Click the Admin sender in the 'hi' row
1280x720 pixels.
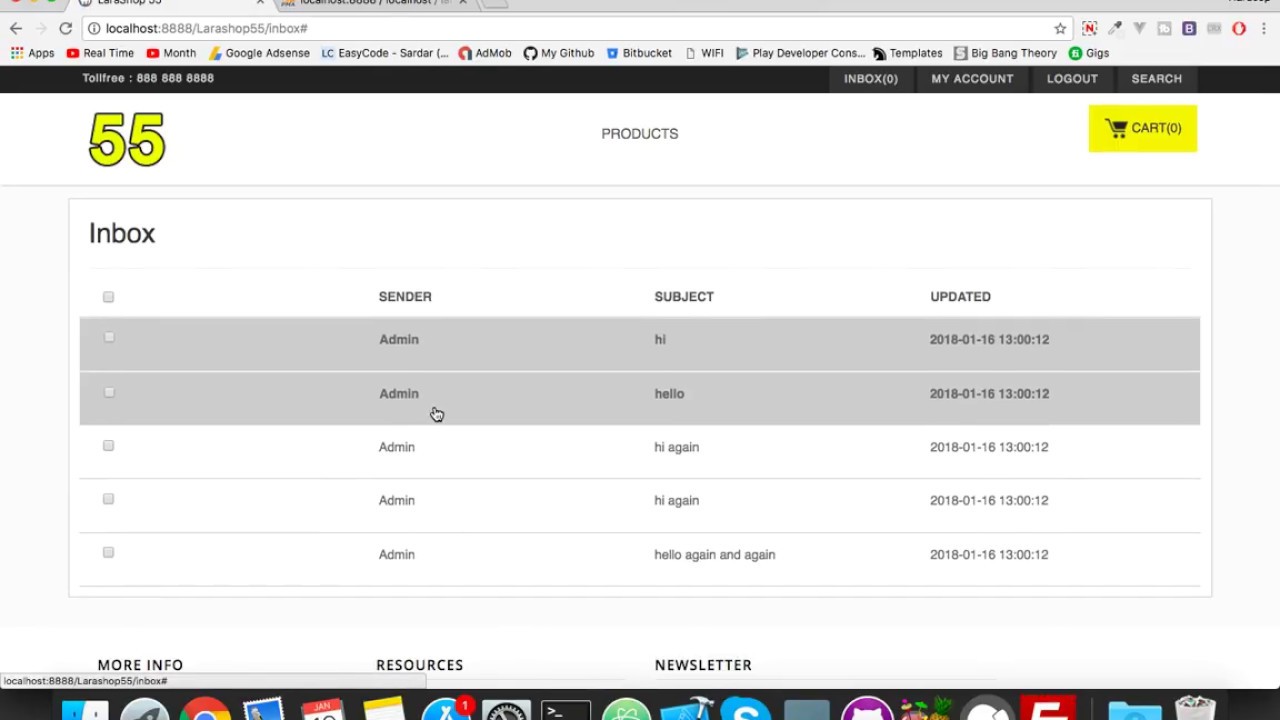click(399, 340)
